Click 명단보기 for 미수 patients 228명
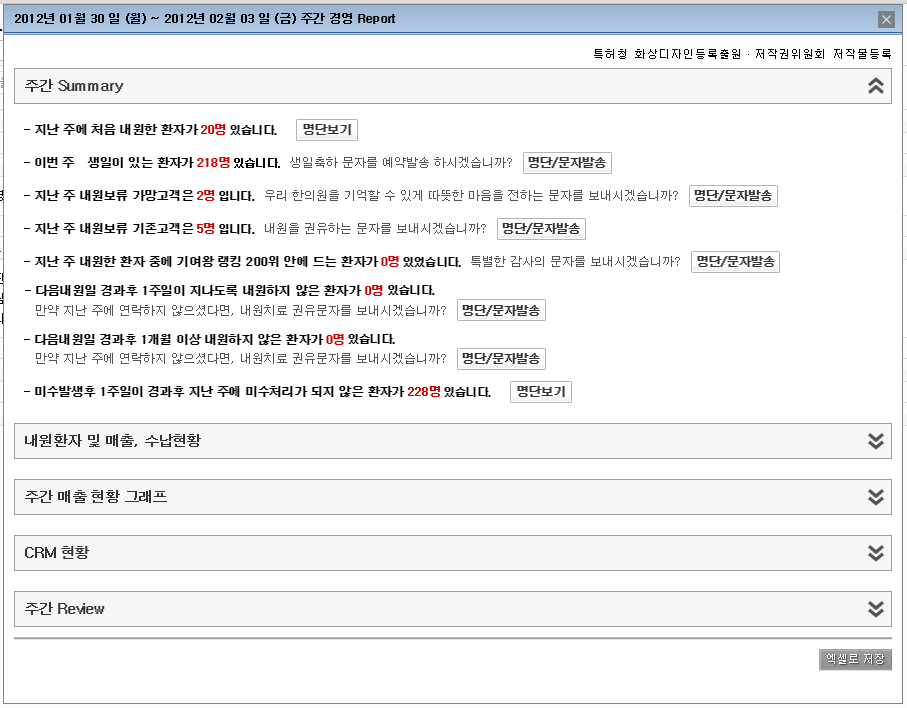Viewport: 907px width, 708px height. 541,392
